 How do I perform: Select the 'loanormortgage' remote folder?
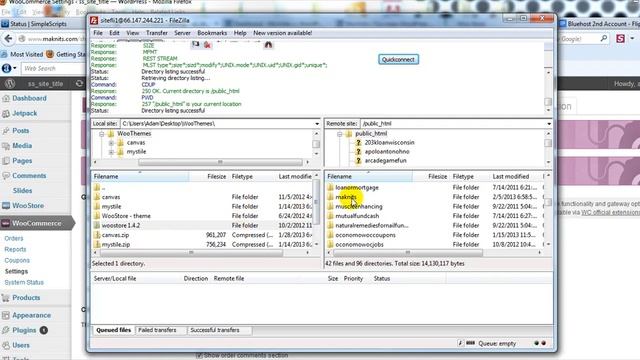[x=357, y=188]
